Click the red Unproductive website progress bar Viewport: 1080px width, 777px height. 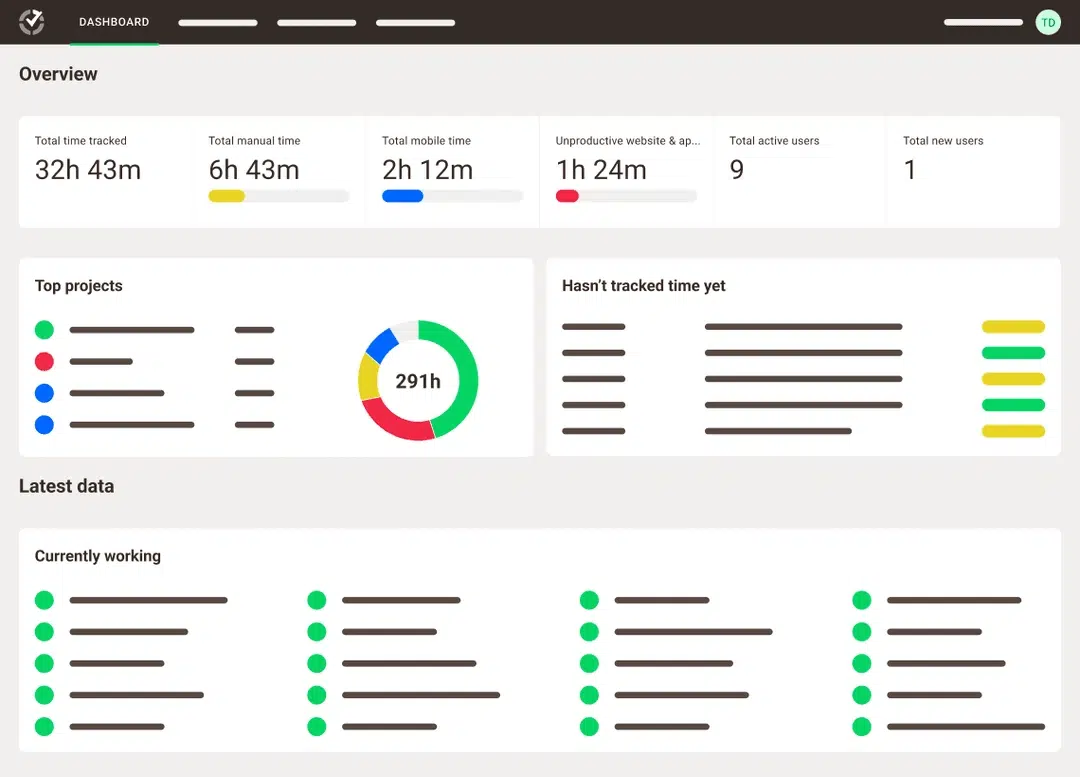tap(567, 196)
